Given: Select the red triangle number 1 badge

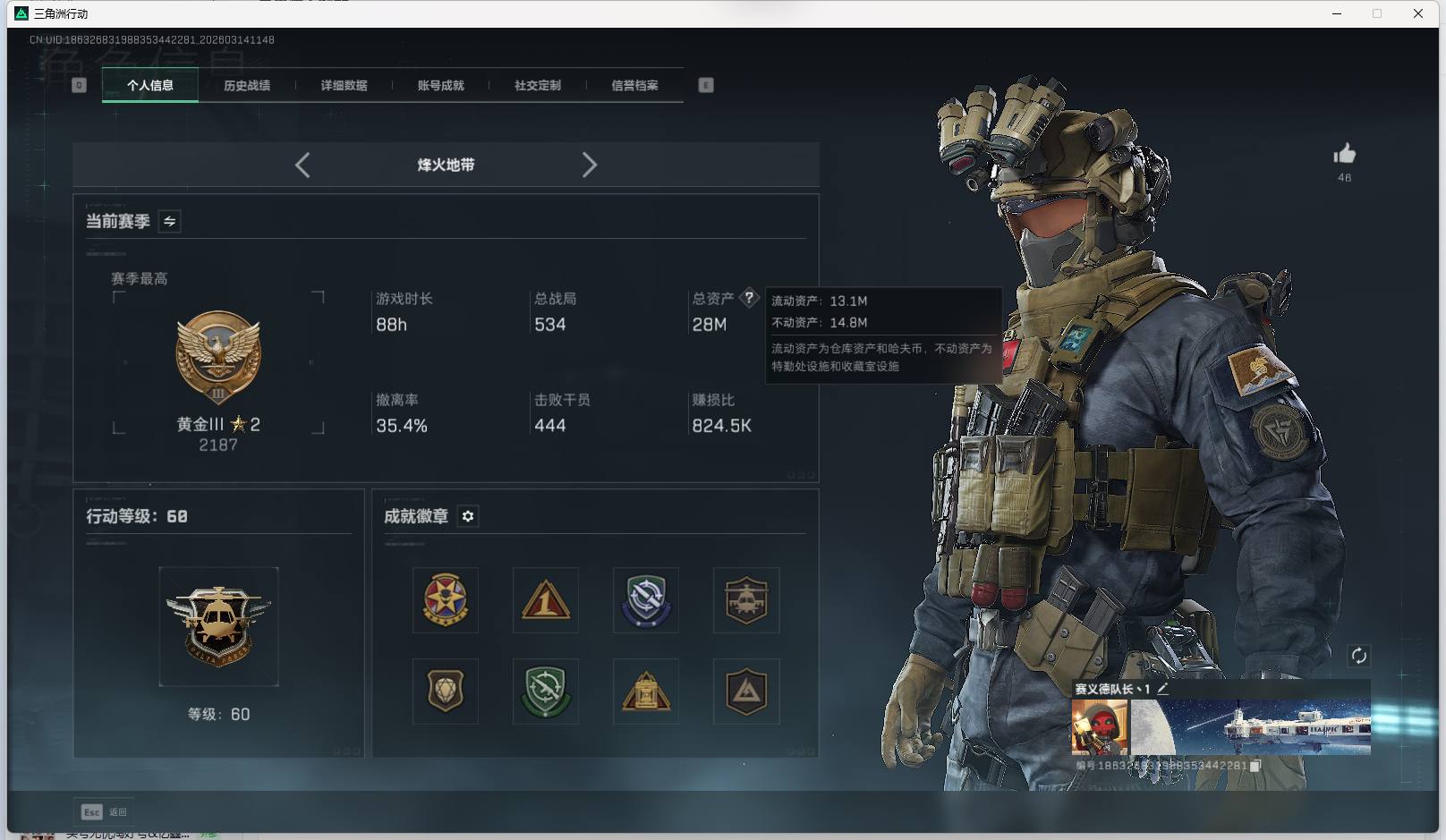Looking at the screenshot, I should pos(546,600).
